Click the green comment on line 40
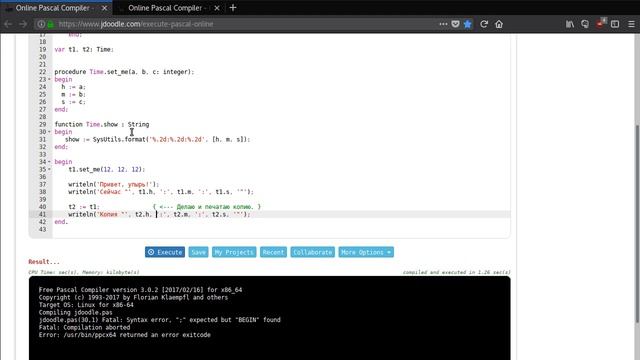The height and width of the screenshot is (360, 640). (207, 207)
